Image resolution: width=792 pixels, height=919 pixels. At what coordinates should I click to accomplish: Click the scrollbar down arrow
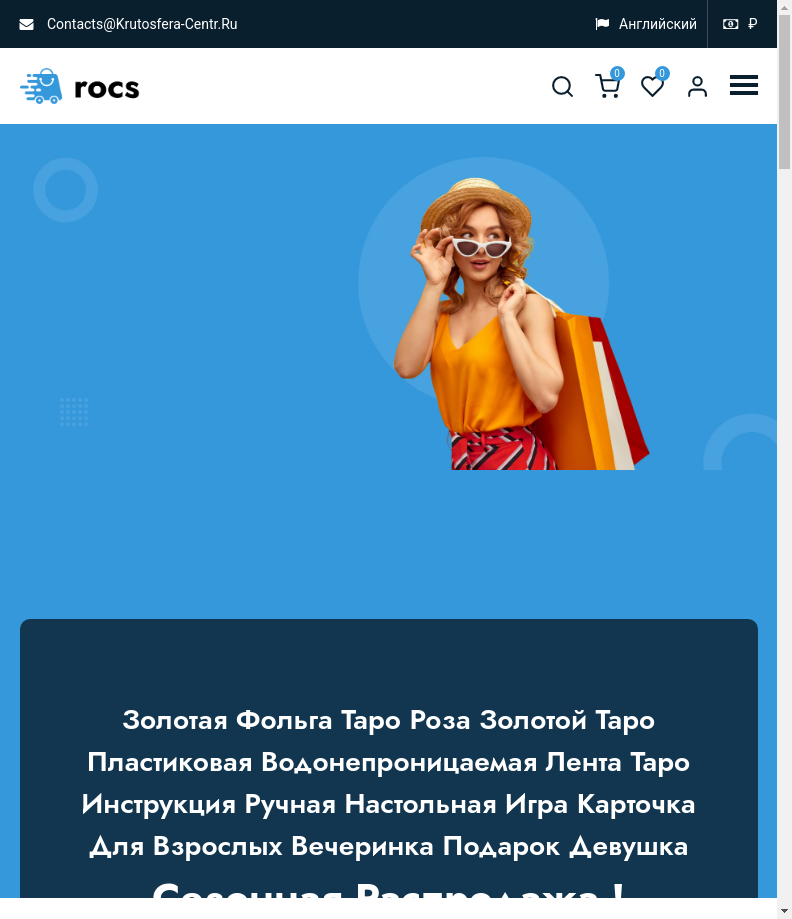(784, 911)
